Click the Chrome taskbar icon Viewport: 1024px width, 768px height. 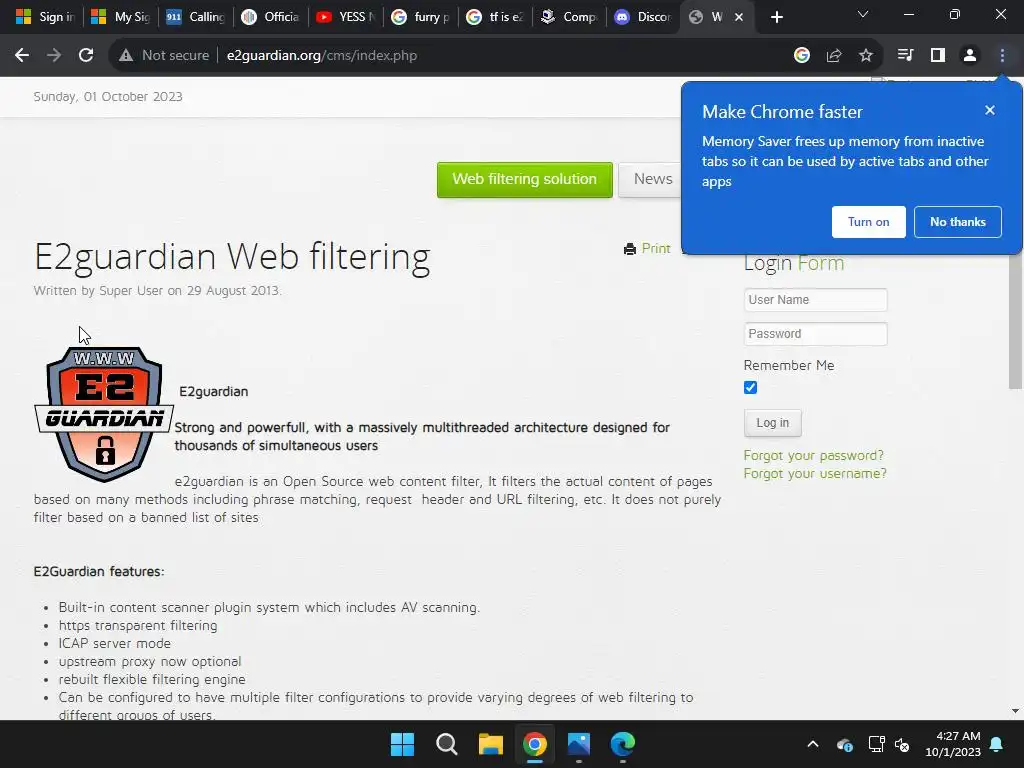click(x=534, y=744)
